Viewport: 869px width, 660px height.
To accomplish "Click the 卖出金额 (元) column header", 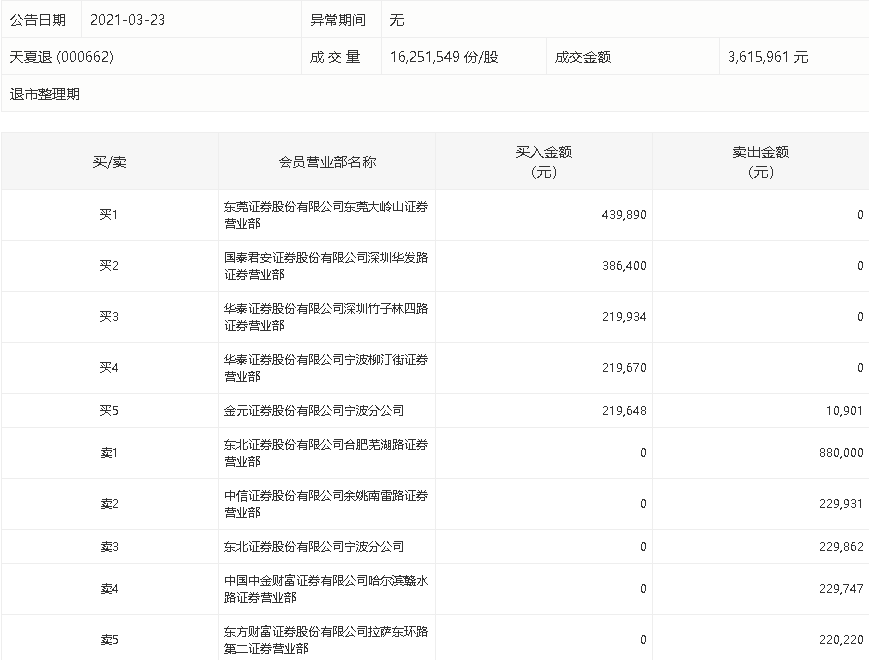I will (761, 162).
